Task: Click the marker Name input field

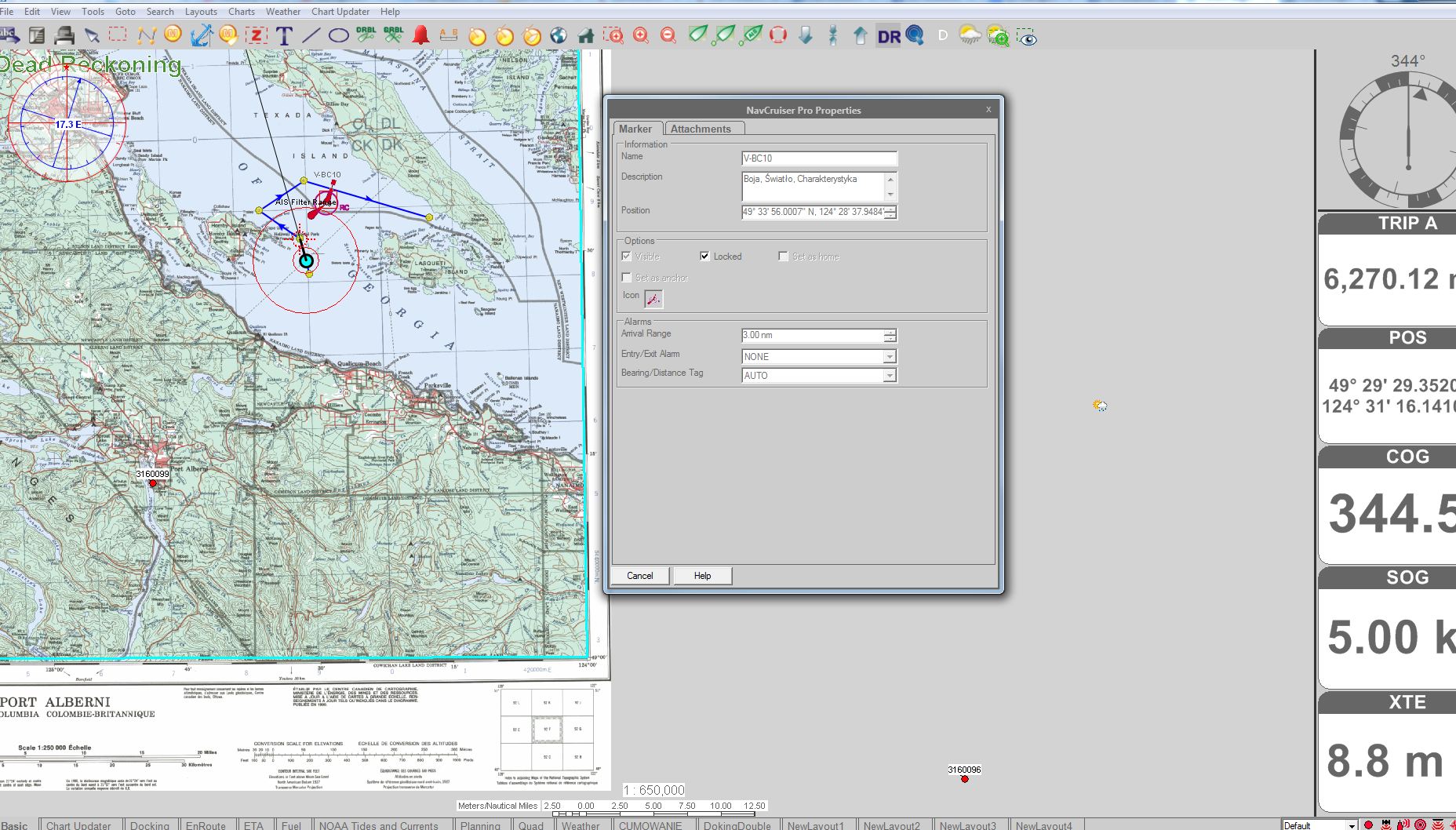Action: pyautogui.click(x=819, y=158)
